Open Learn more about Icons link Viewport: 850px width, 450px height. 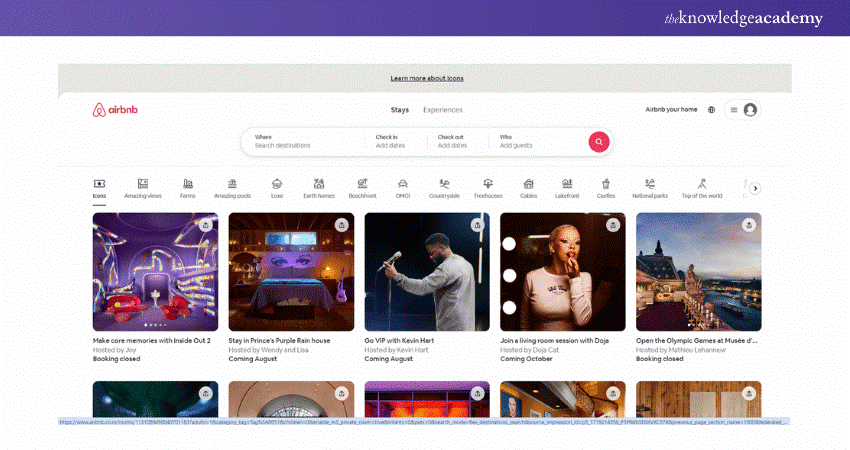click(x=426, y=78)
